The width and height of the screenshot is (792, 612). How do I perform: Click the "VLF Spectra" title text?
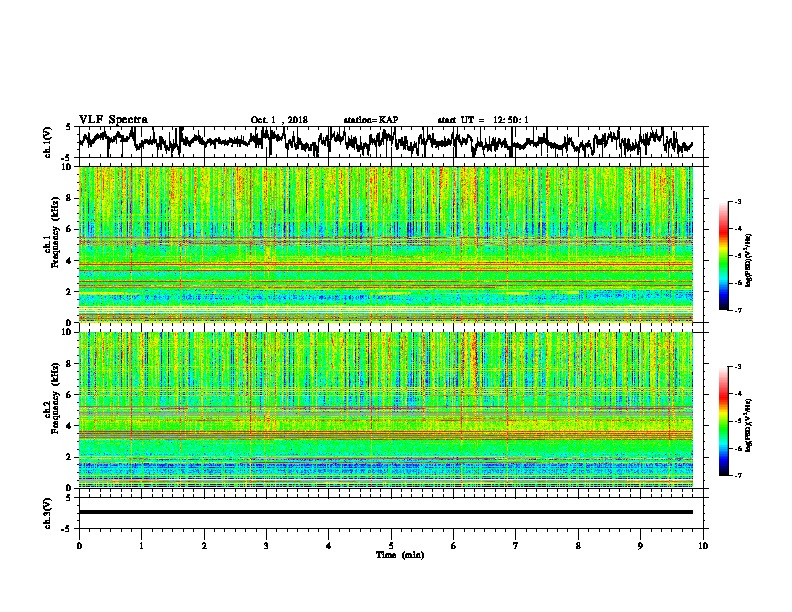click(113, 120)
